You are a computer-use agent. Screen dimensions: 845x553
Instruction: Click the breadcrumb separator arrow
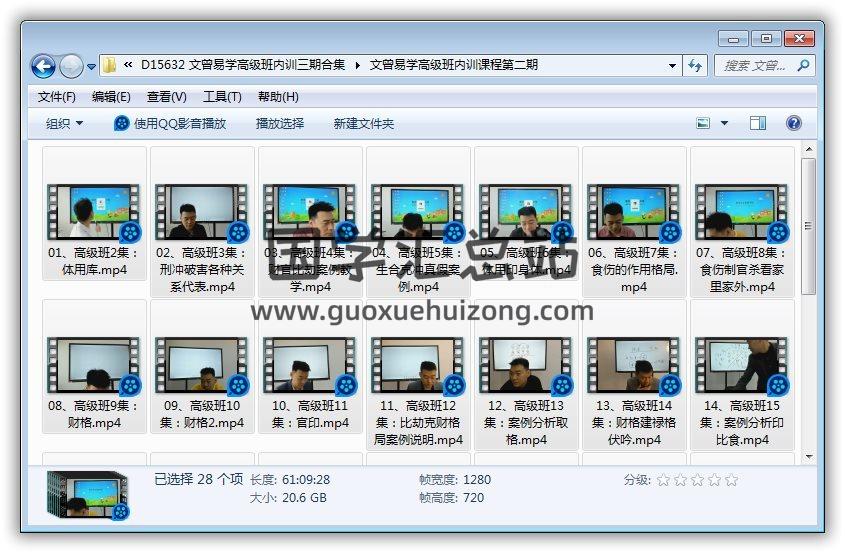[357, 66]
